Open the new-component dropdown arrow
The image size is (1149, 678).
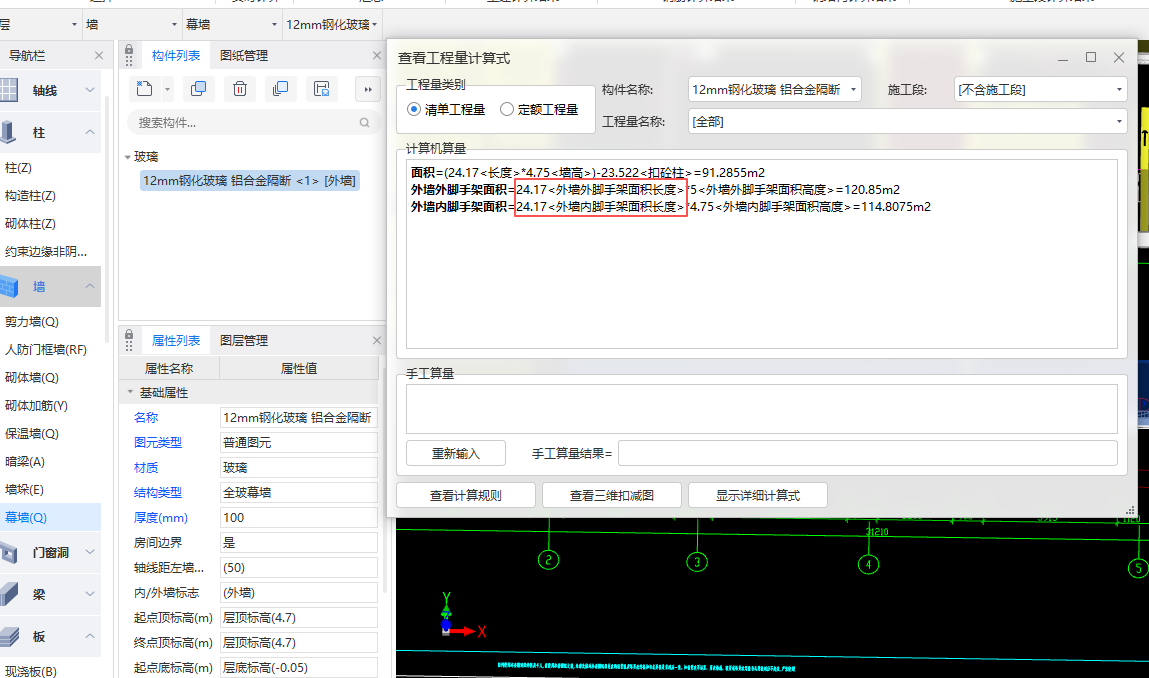click(167, 89)
